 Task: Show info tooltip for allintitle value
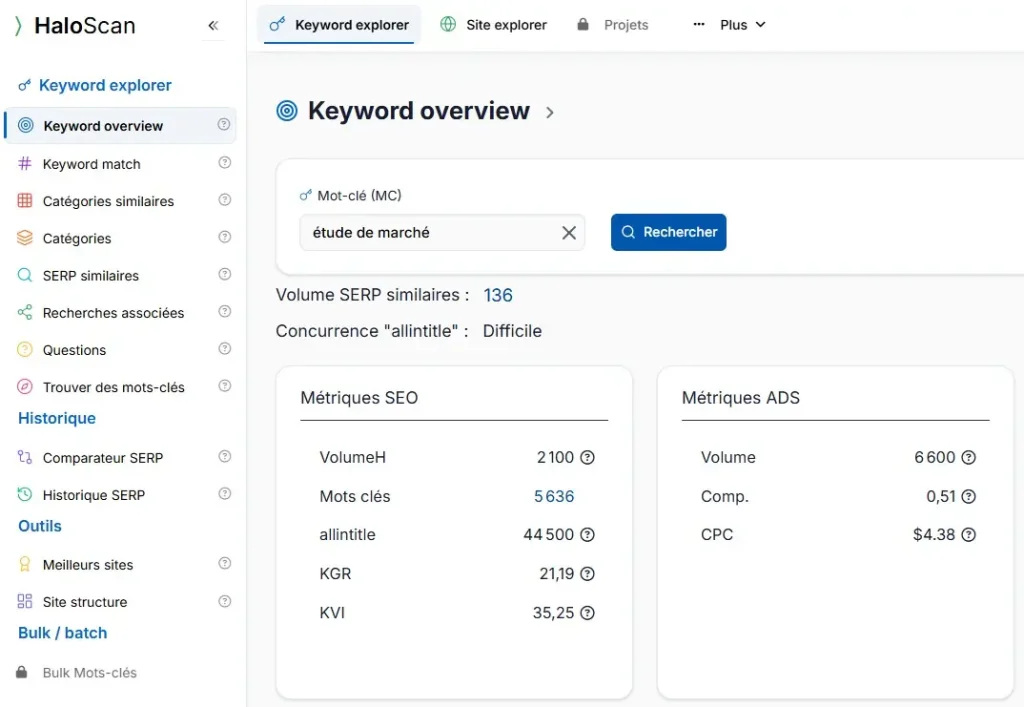pos(588,535)
